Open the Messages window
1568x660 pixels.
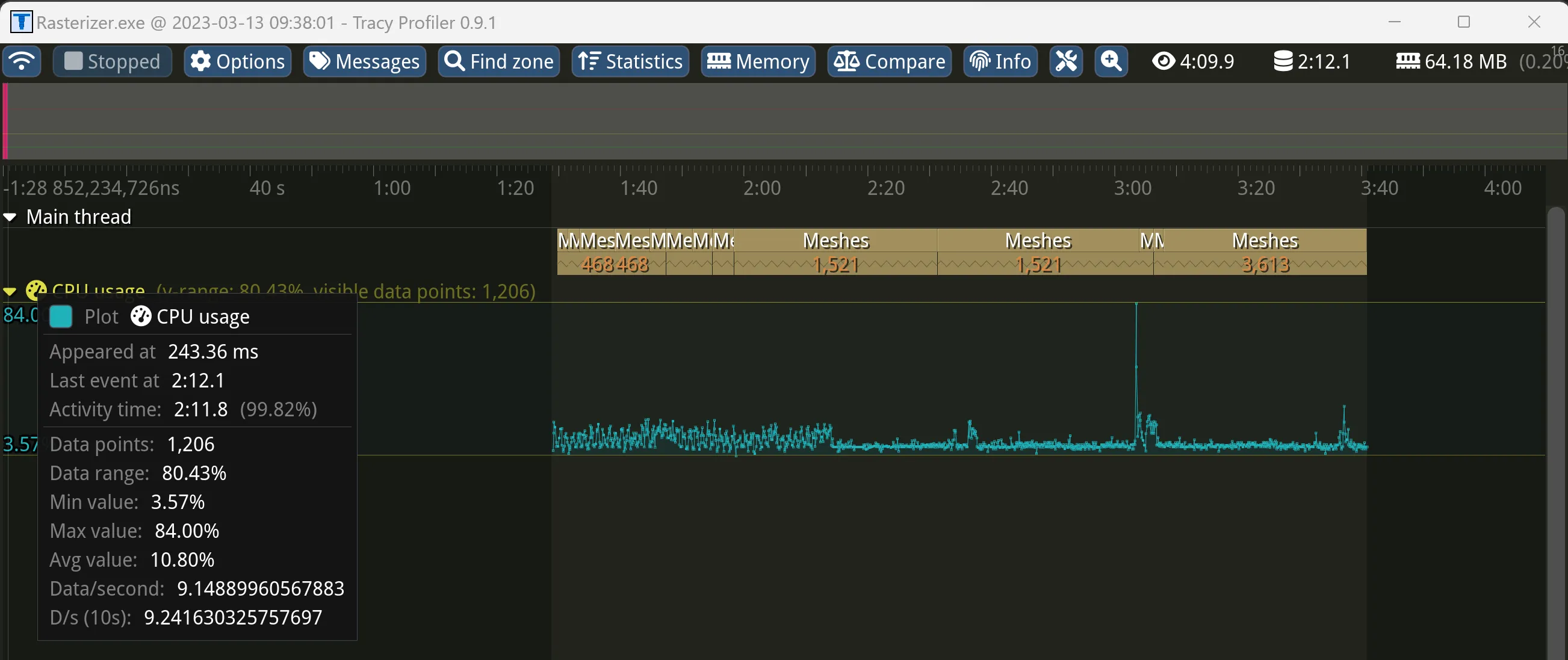(365, 61)
